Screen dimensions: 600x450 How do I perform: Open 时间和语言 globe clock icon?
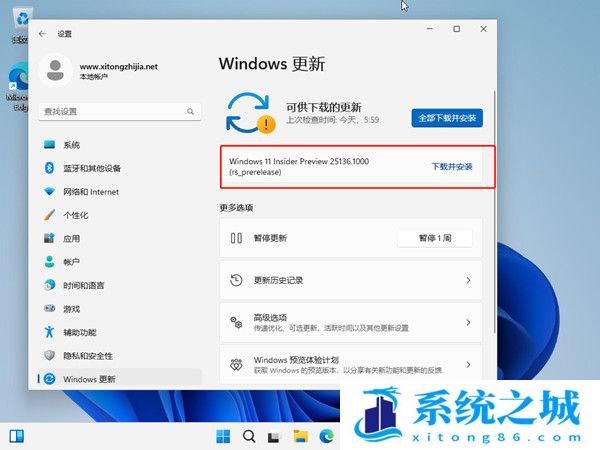[49, 285]
